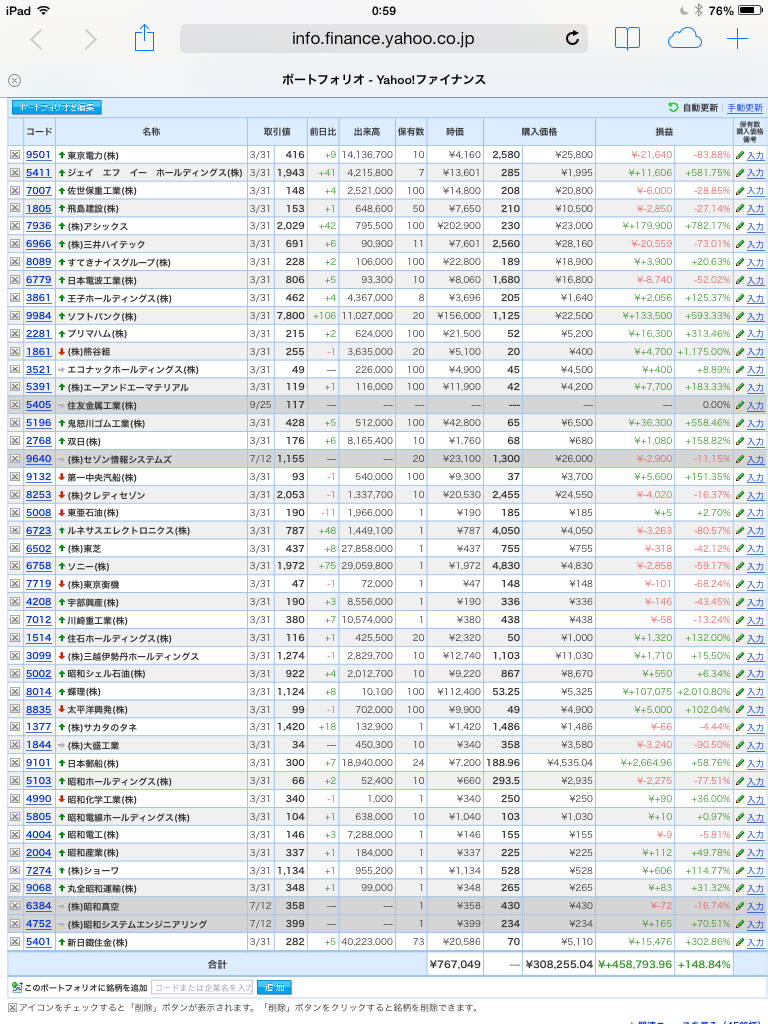Open stock code 9984 link

[x=39, y=316]
